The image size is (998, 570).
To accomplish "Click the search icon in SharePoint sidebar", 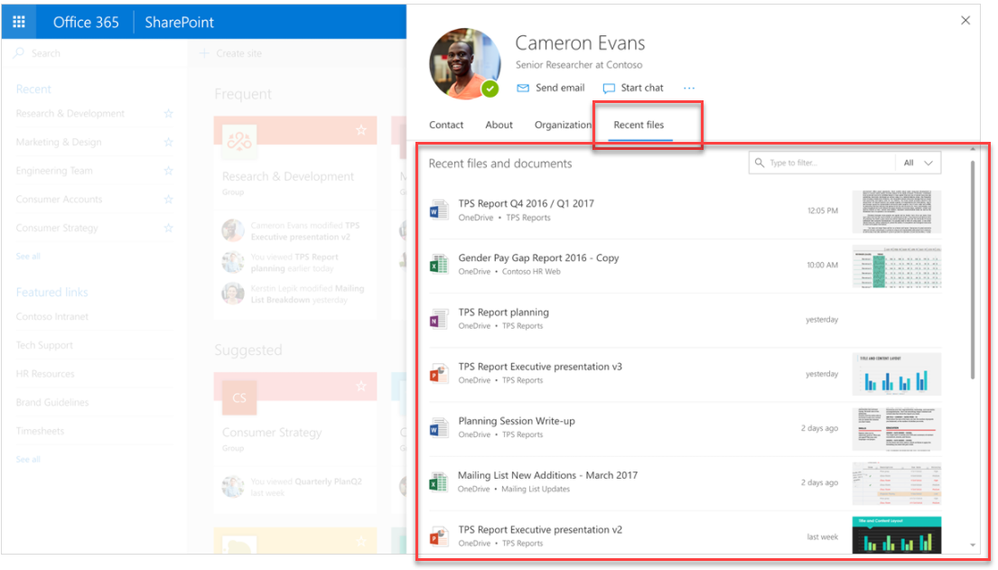I will pos(19,53).
